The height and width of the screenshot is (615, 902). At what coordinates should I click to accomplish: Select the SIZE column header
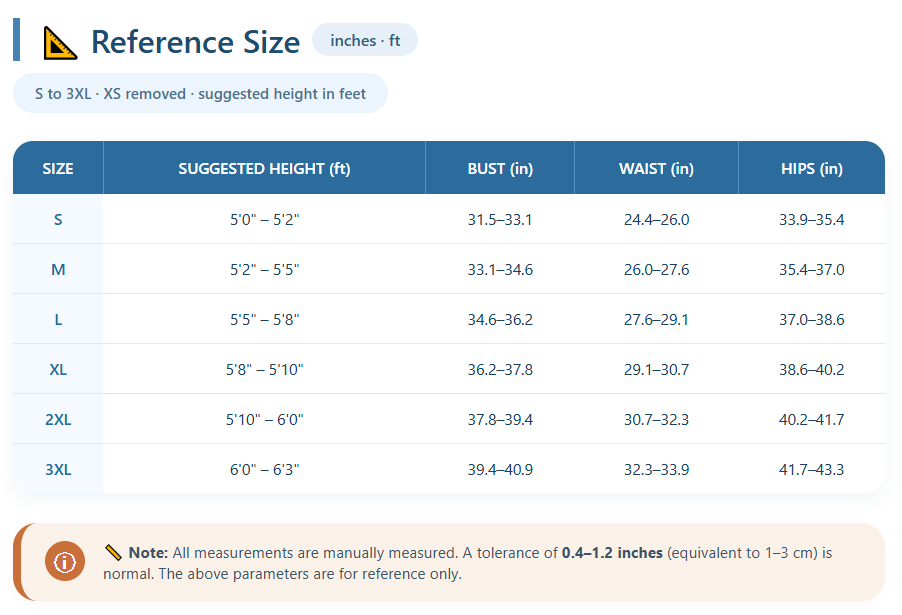click(x=58, y=168)
